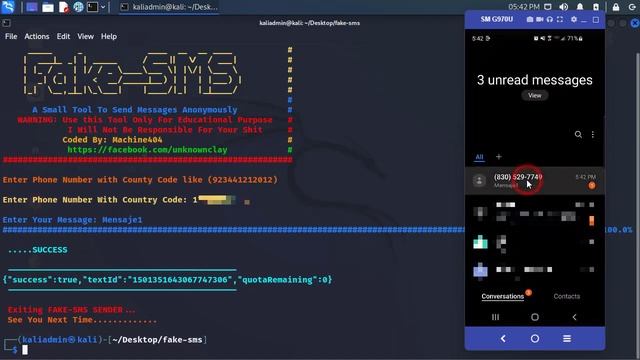
Task: Search messages with magnifier icon
Action: pos(578,134)
